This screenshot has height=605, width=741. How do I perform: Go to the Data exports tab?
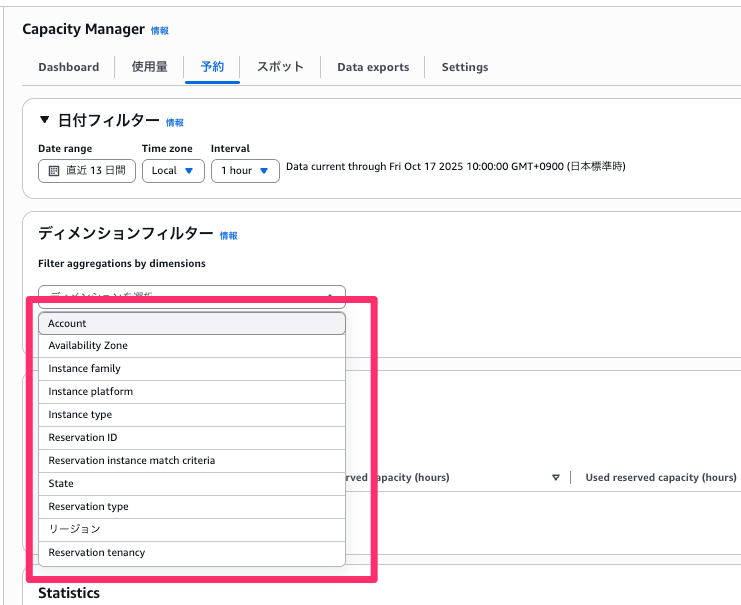click(372, 67)
